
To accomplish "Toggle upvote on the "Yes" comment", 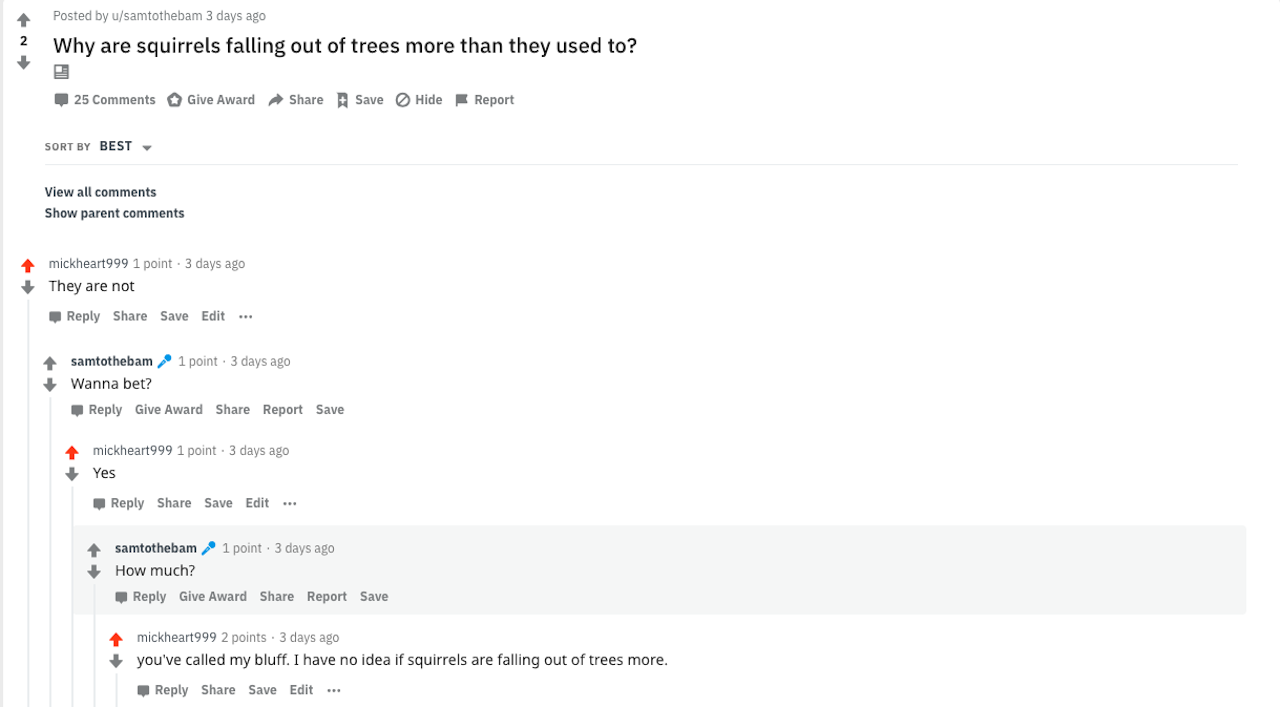I will coord(72,453).
